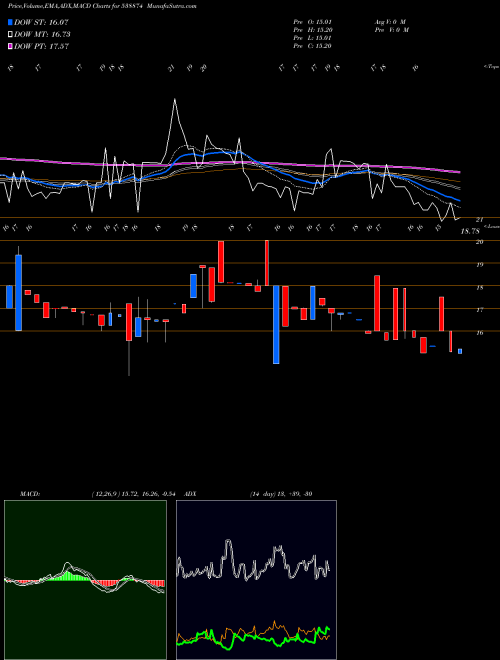Select the DOW ST: 16.07 label
The height and width of the screenshot is (660, 500).
pyautogui.click(x=41, y=22)
